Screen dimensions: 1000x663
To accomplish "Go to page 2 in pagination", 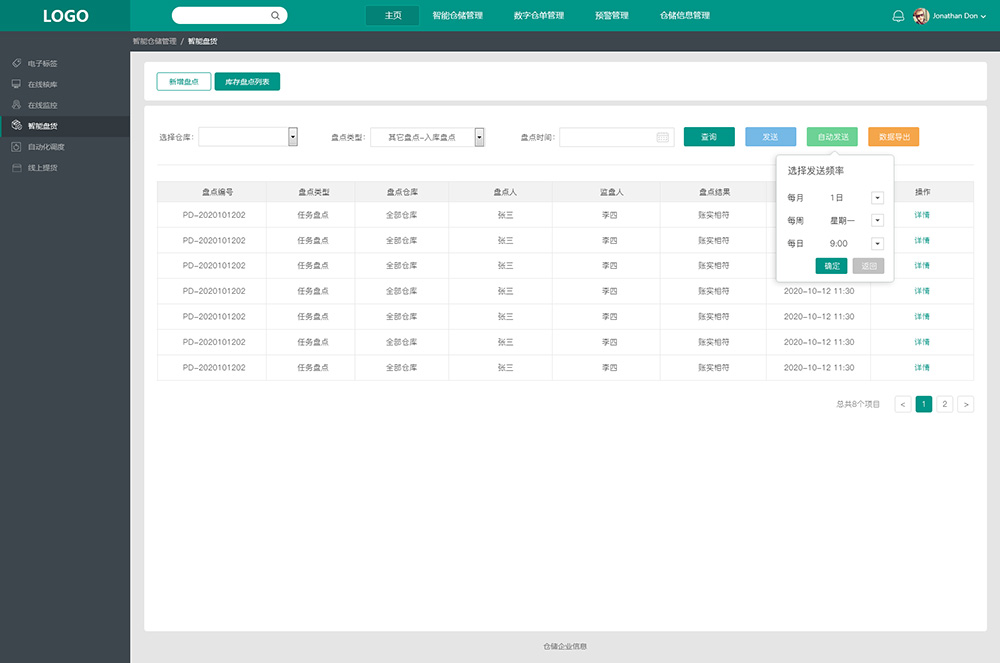I will click(x=945, y=404).
